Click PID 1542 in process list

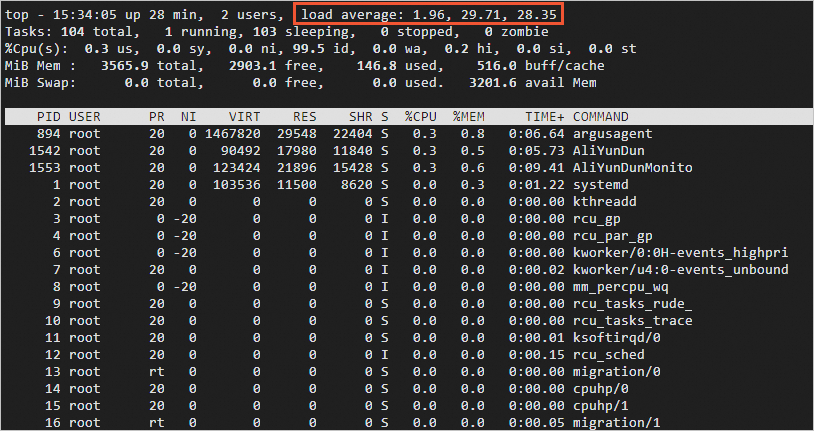pos(45,151)
